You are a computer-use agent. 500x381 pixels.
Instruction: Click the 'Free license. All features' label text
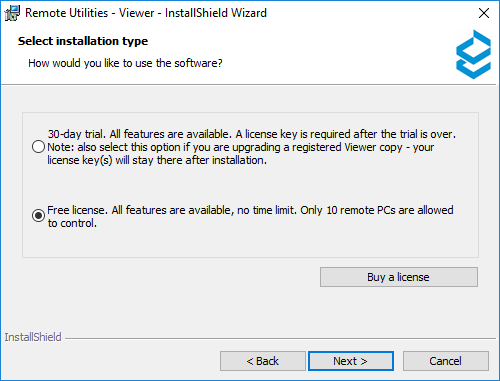[x=250, y=210]
